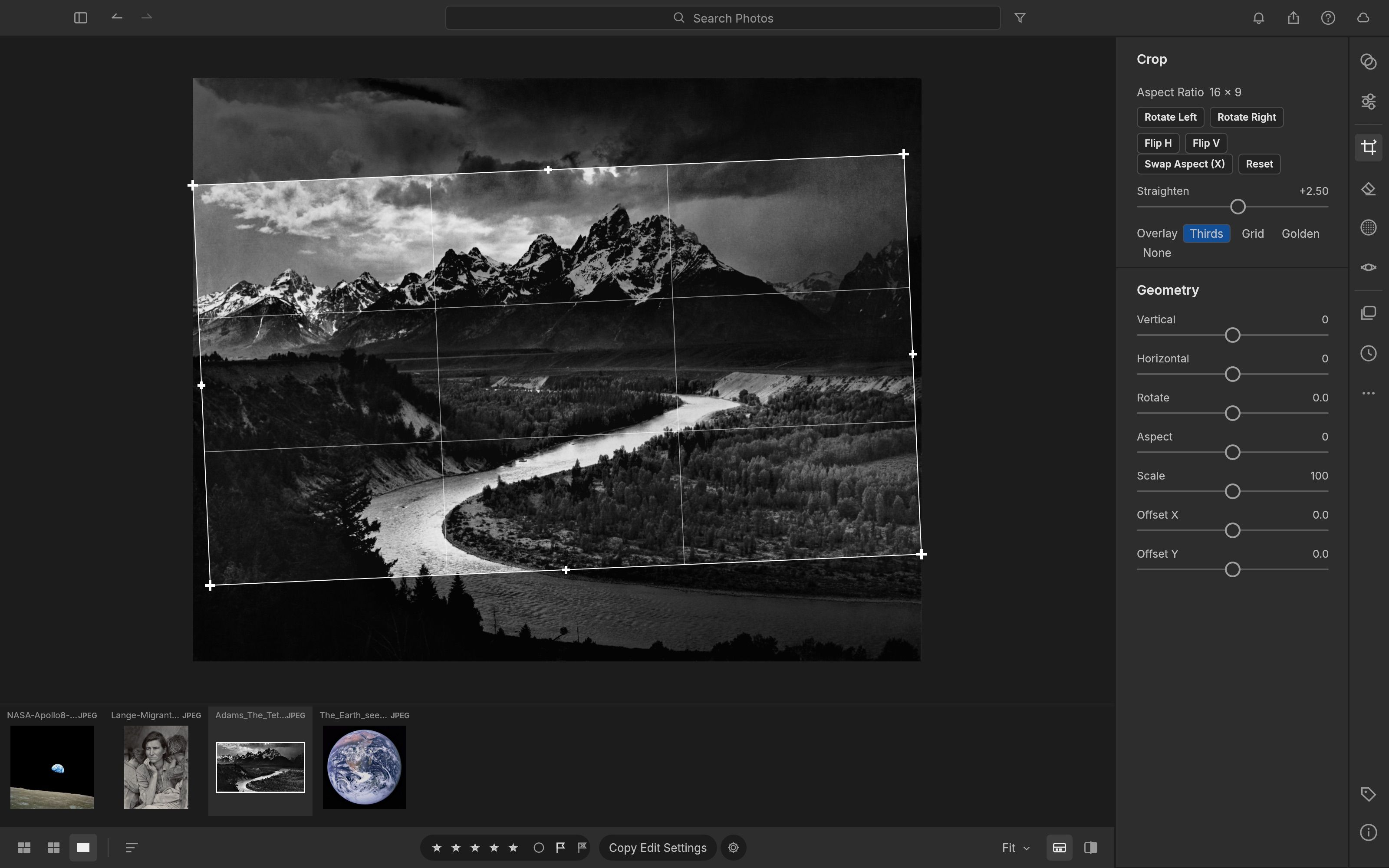Screen dimensions: 1389x868
Task: Open the Info panel icon
Action: (x=1368, y=832)
